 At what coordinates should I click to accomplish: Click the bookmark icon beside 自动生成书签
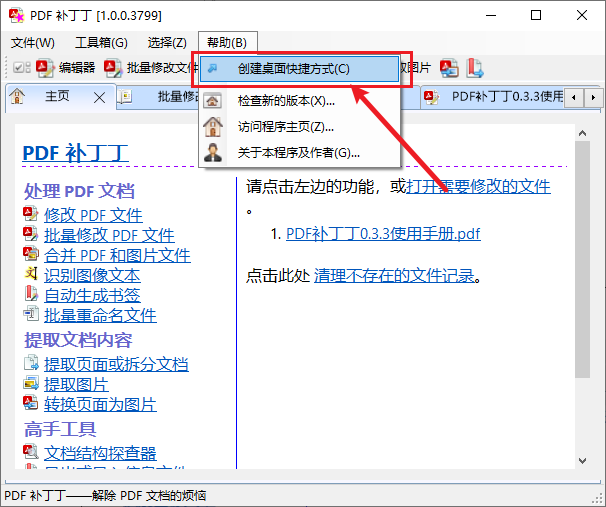click(31, 294)
